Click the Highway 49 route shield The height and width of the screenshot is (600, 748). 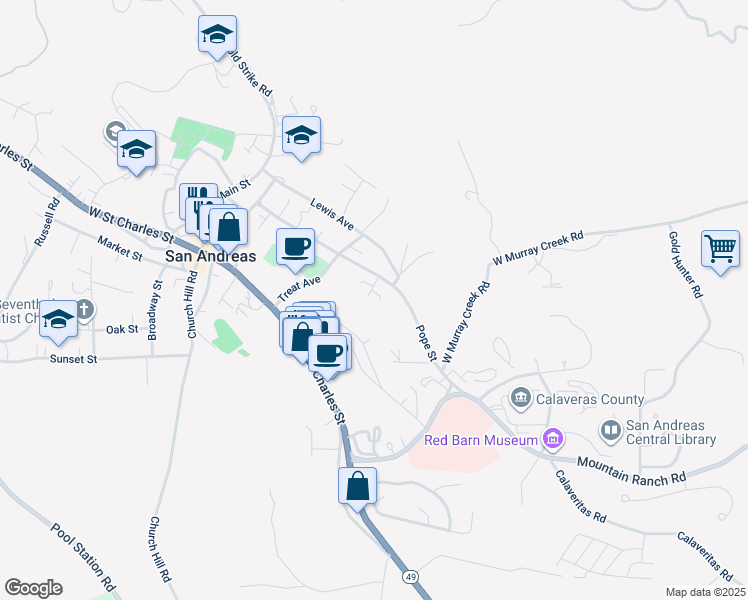[x=410, y=577]
